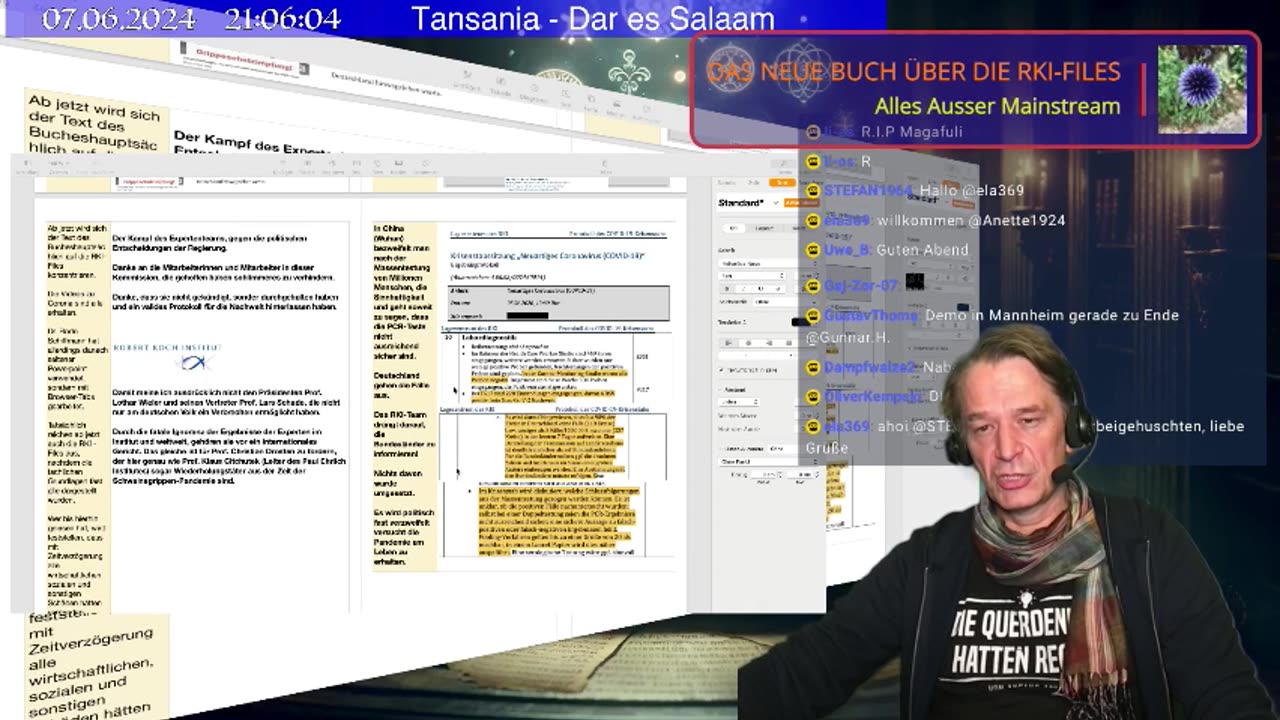
Task: Click the Diagramm icon in tilted back window
Action: 534,92
